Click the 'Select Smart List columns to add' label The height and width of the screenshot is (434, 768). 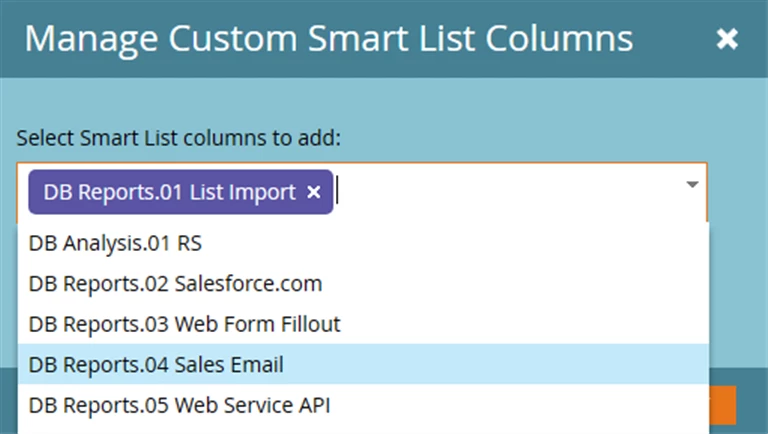coord(179,137)
